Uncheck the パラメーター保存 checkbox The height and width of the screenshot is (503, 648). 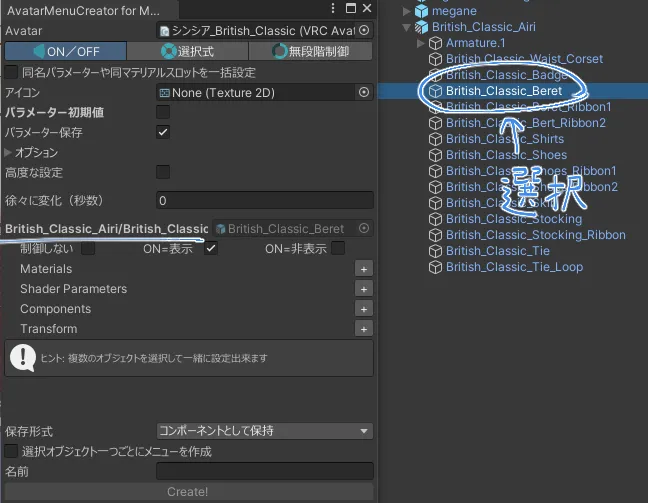(163, 132)
